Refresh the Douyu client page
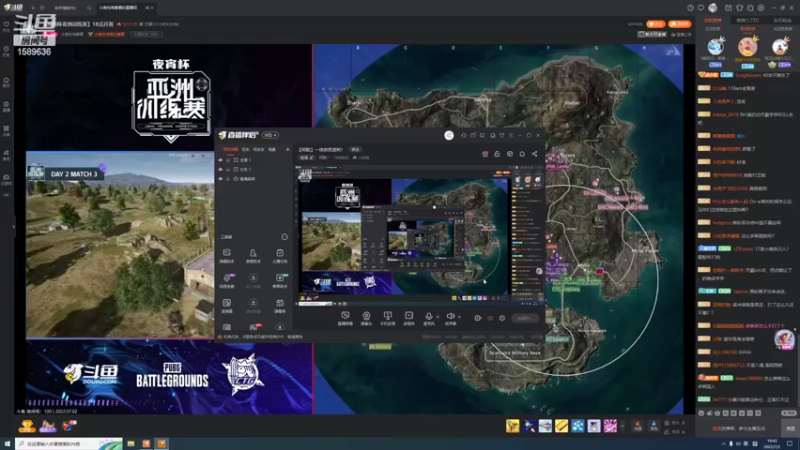 (42, 8)
